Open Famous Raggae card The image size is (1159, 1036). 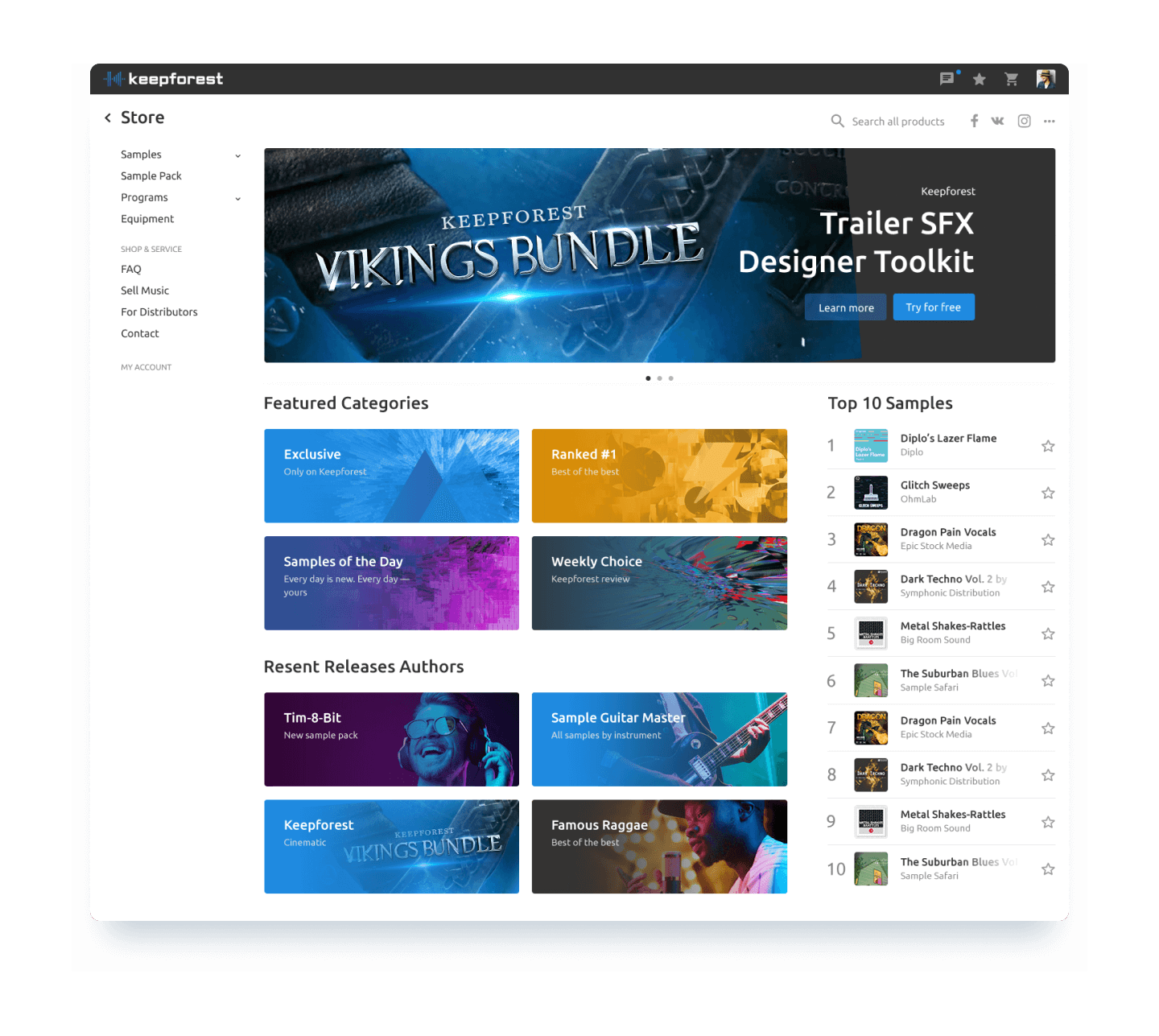(x=659, y=846)
